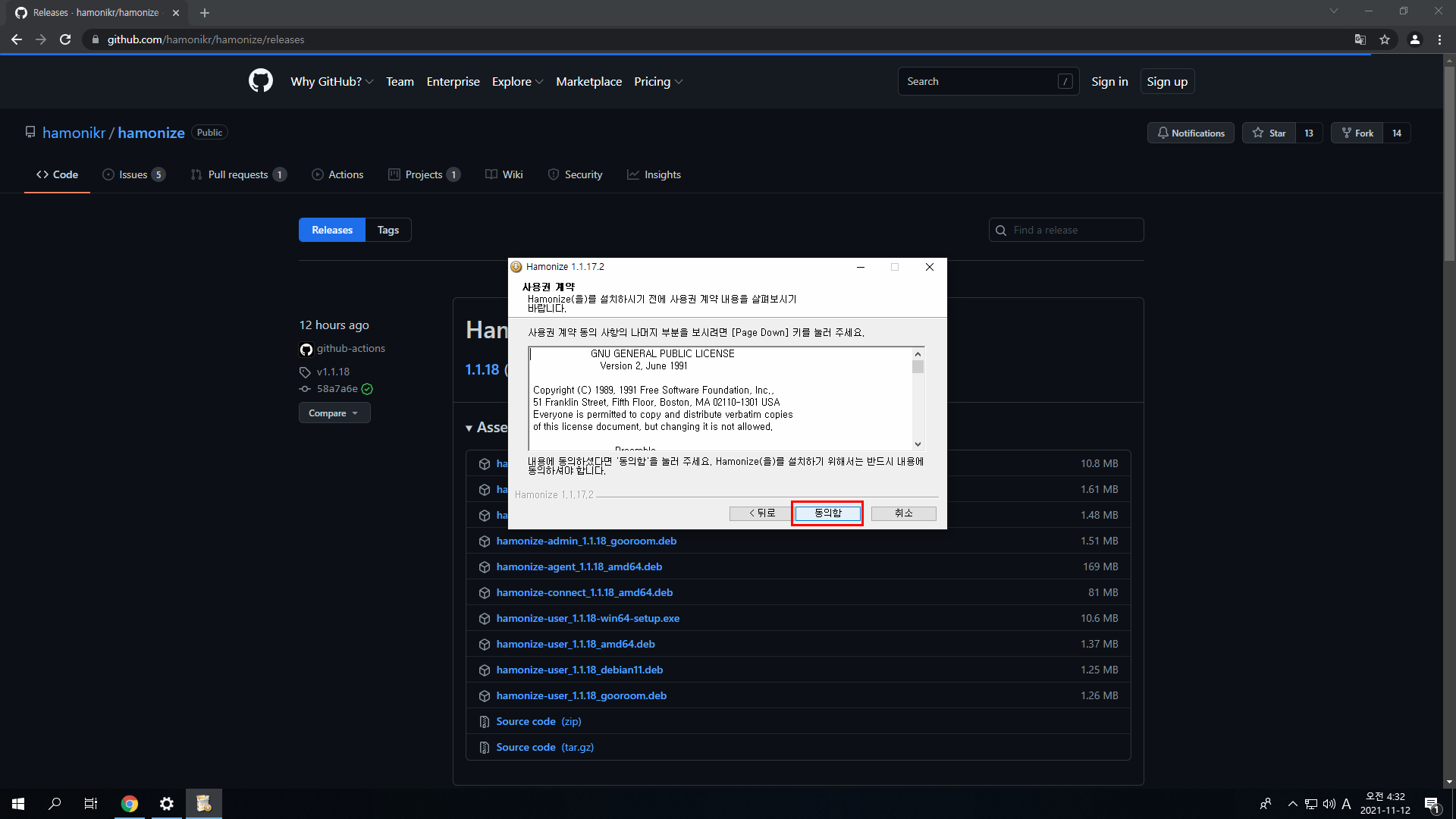Open the Chrome tab search chevron
This screenshot has width=1456, height=819.
point(1334,11)
